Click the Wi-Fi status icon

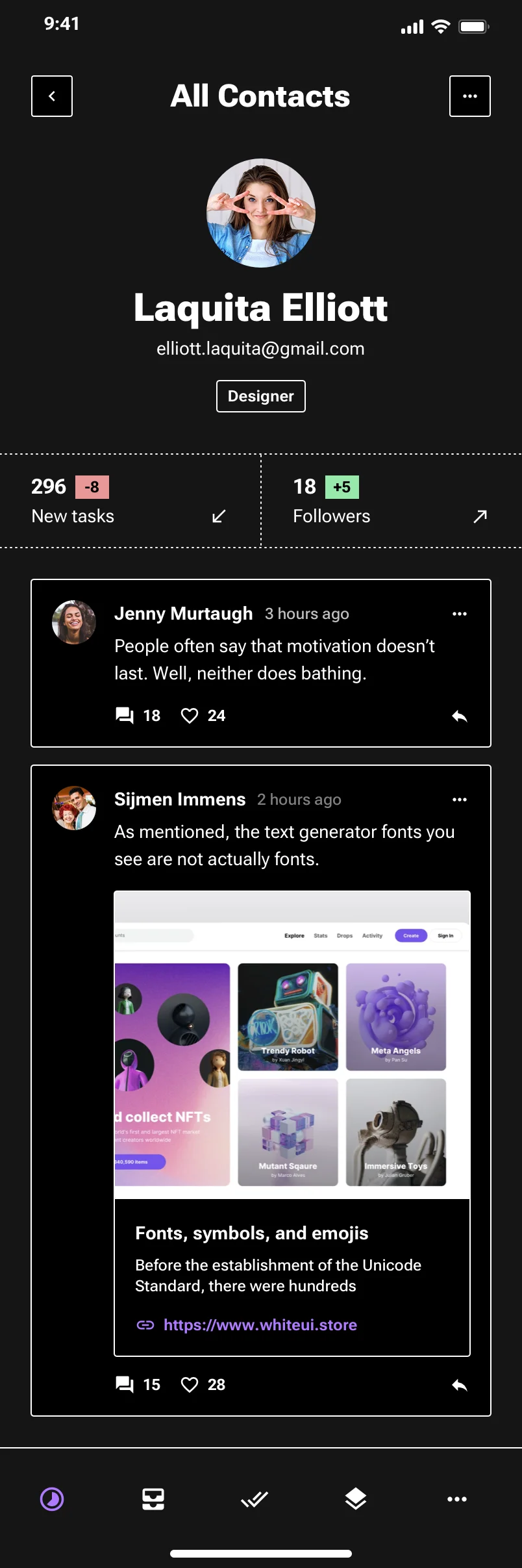click(441, 27)
